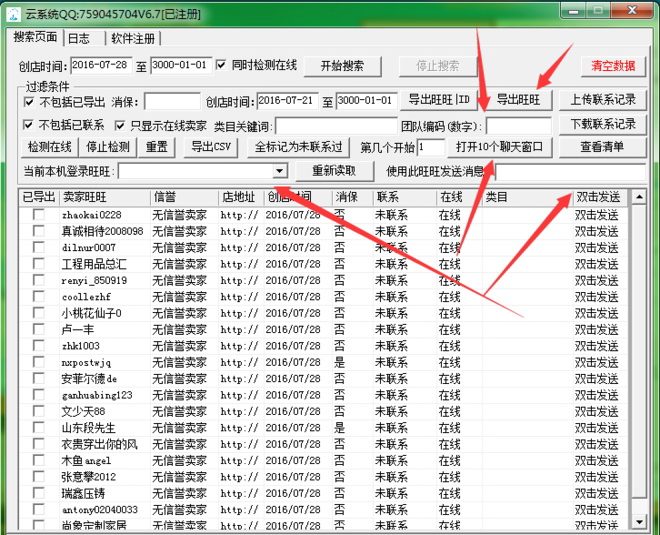Click the 开始搜索 button
Image resolution: width=660 pixels, height=535 pixels.
click(342, 66)
